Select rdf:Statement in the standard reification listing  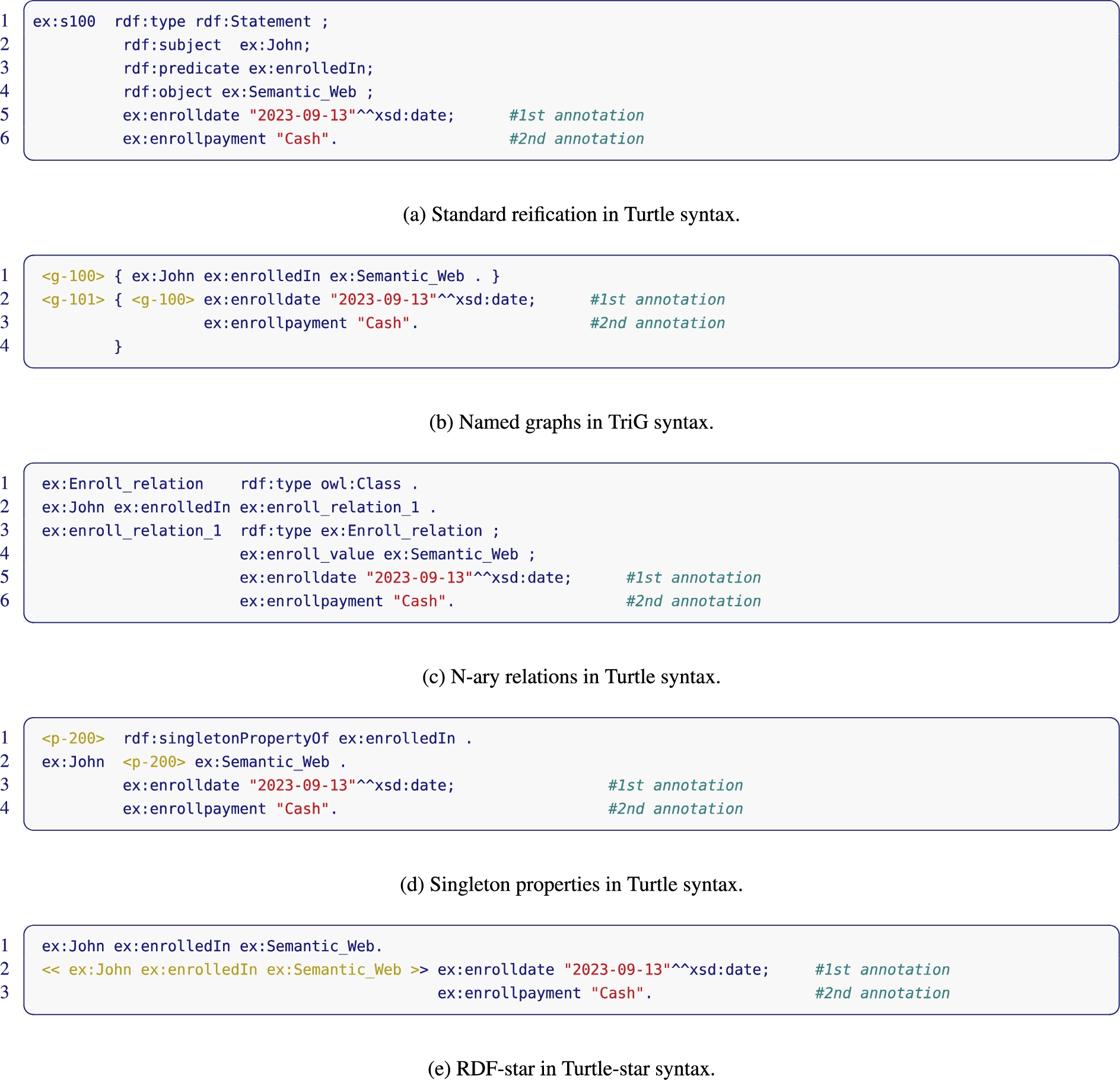[x=253, y=21]
